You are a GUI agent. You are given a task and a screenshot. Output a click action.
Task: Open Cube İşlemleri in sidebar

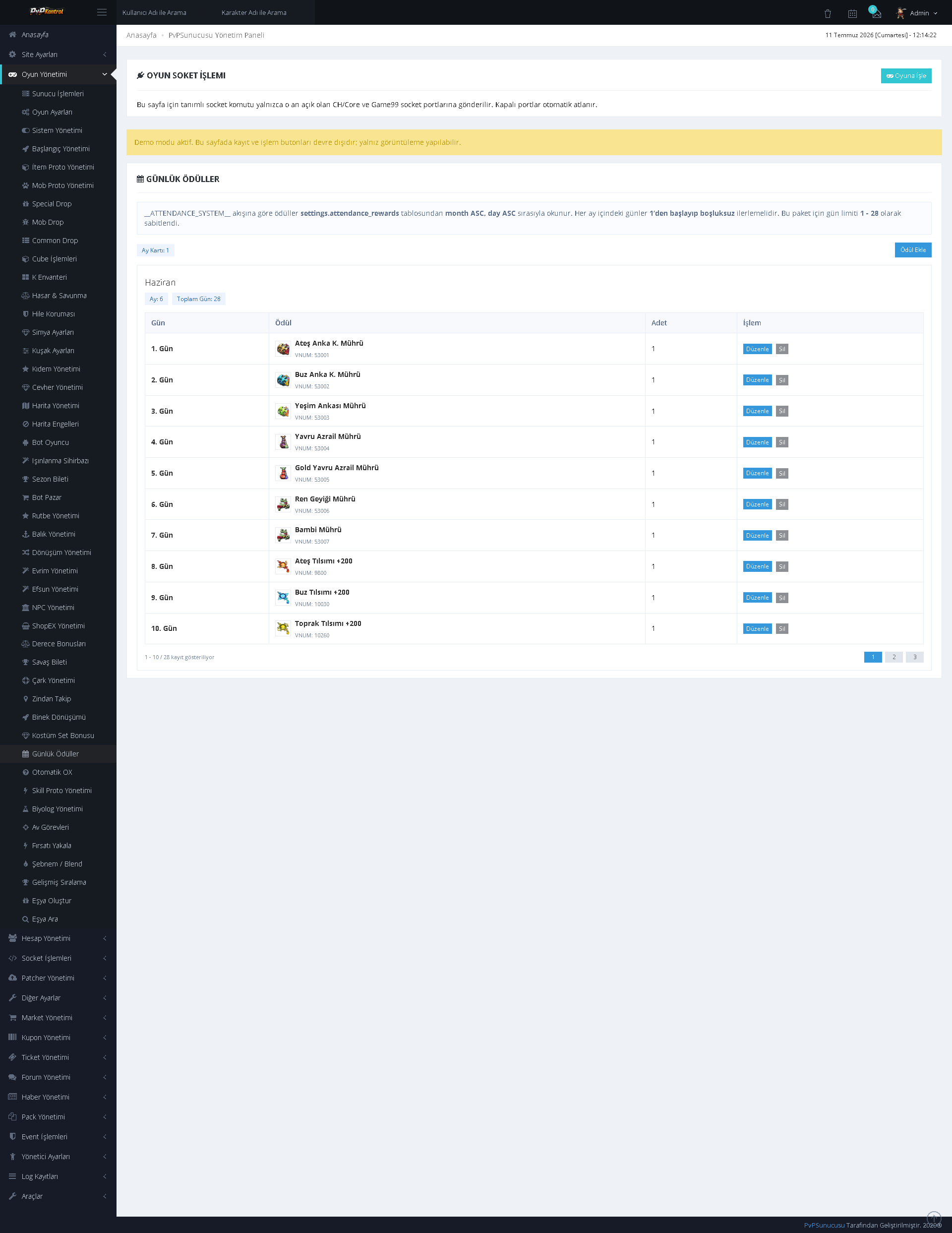[58, 259]
